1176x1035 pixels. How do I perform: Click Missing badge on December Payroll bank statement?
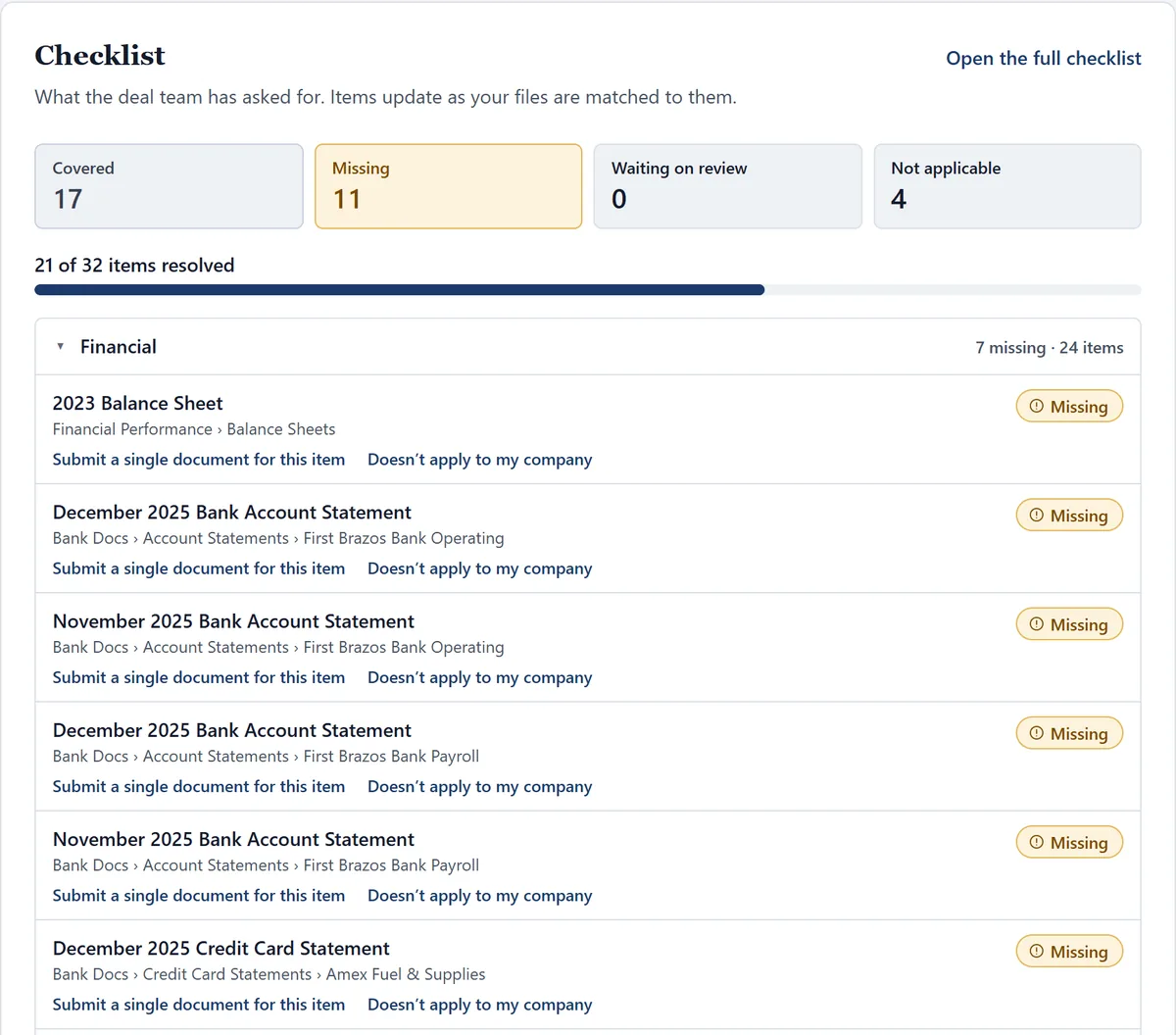(1069, 733)
